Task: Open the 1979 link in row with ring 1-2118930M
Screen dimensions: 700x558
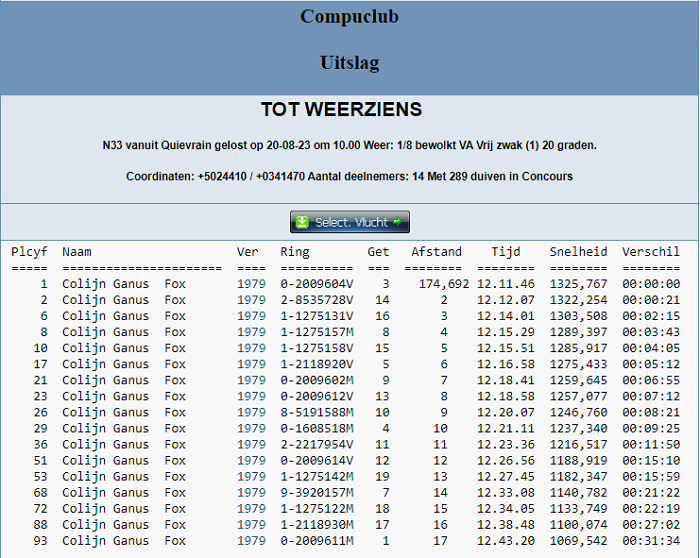Action: coord(251,525)
